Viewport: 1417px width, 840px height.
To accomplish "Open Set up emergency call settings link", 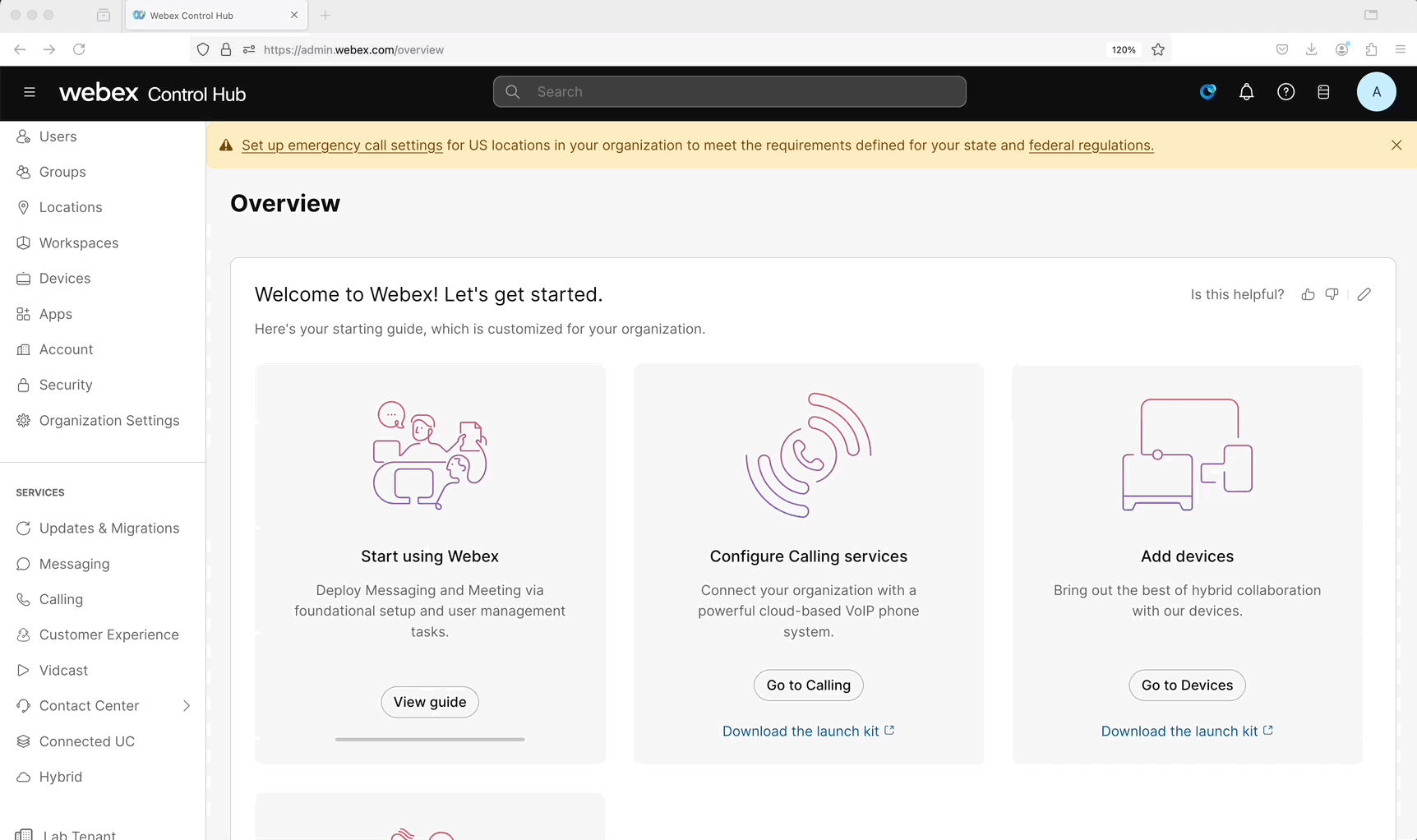I will (342, 145).
